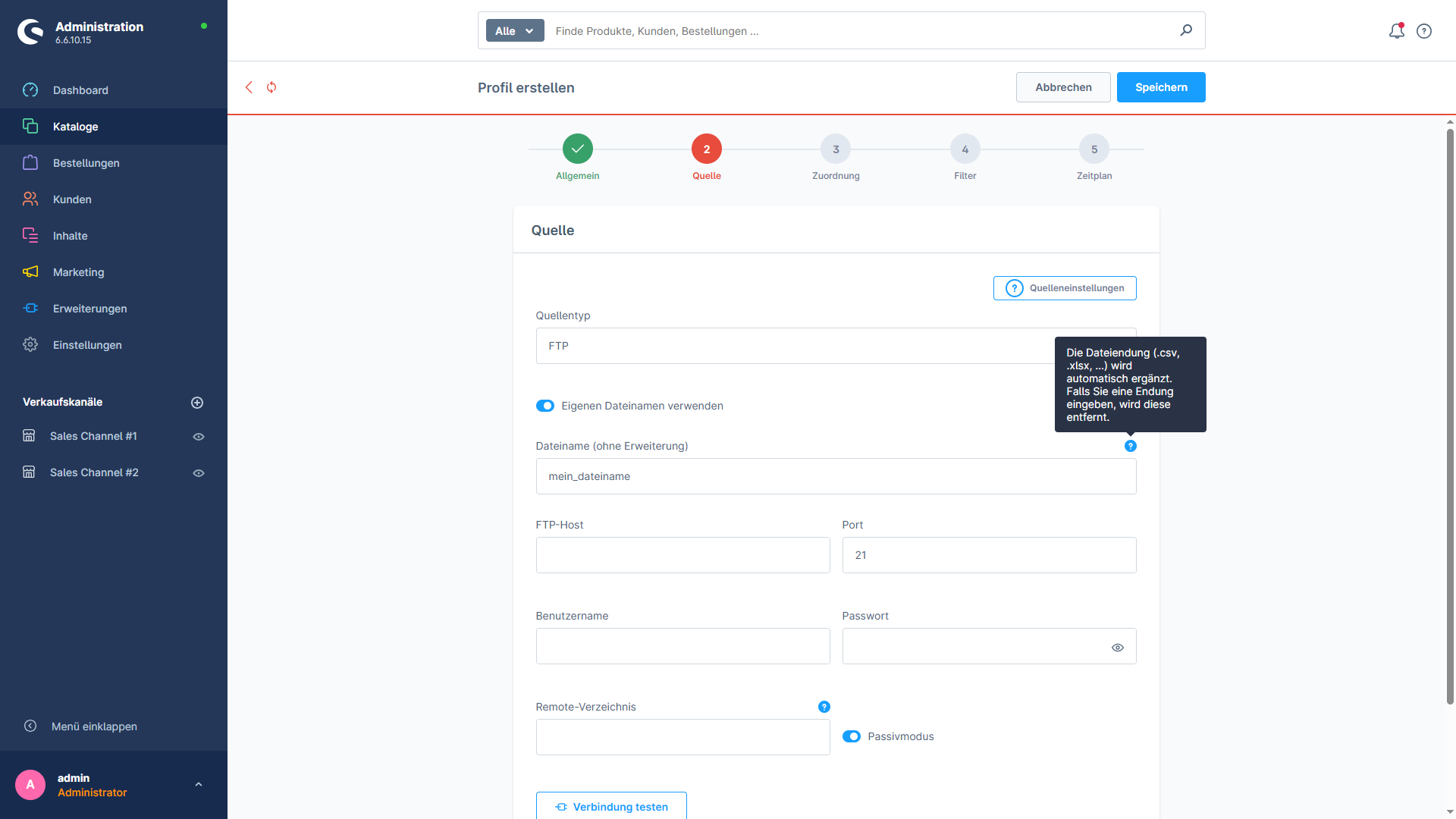Click the Shopware logo

coord(30,32)
